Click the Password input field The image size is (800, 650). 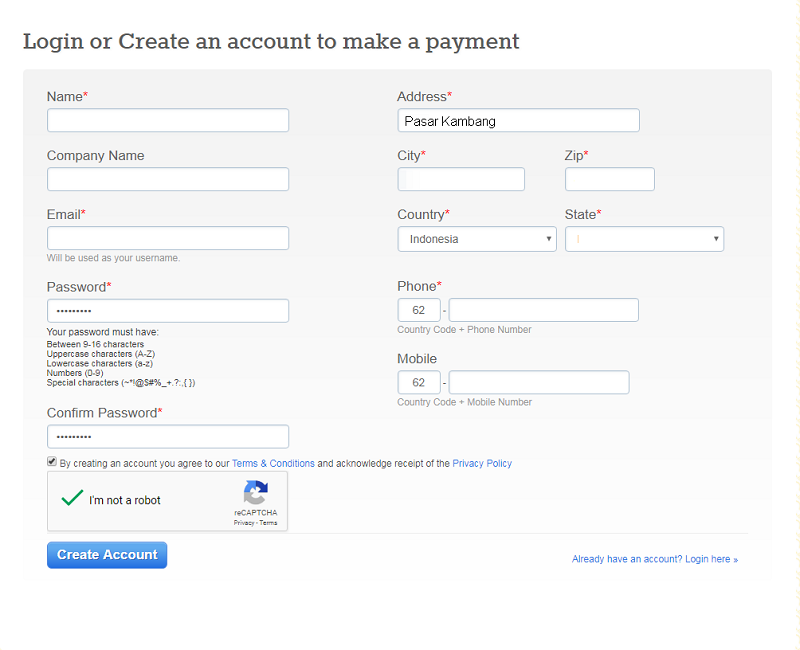point(167,310)
